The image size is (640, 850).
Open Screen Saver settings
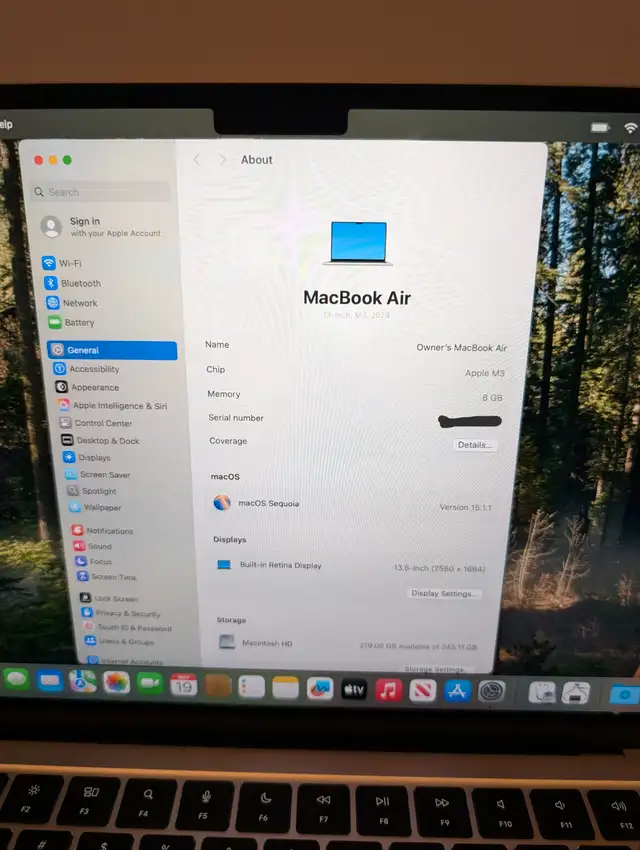(98, 474)
